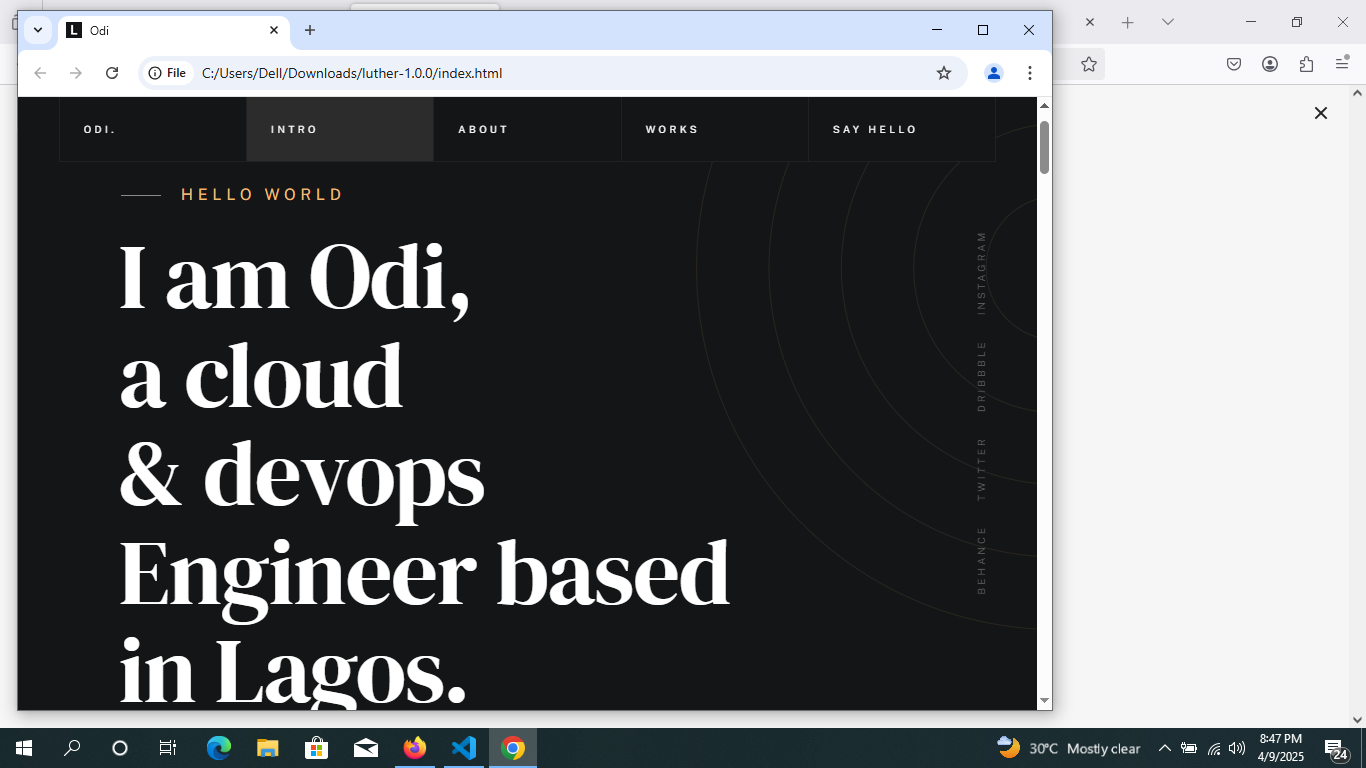Bookmark star in the background Firefox window
The image size is (1366, 768).
(x=1089, y=64)
